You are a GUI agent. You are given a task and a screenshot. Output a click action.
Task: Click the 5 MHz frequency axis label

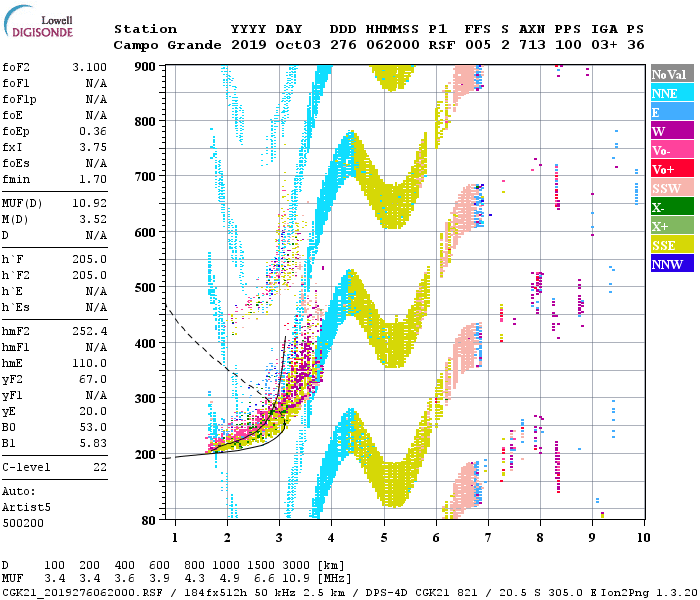(383, 538)
